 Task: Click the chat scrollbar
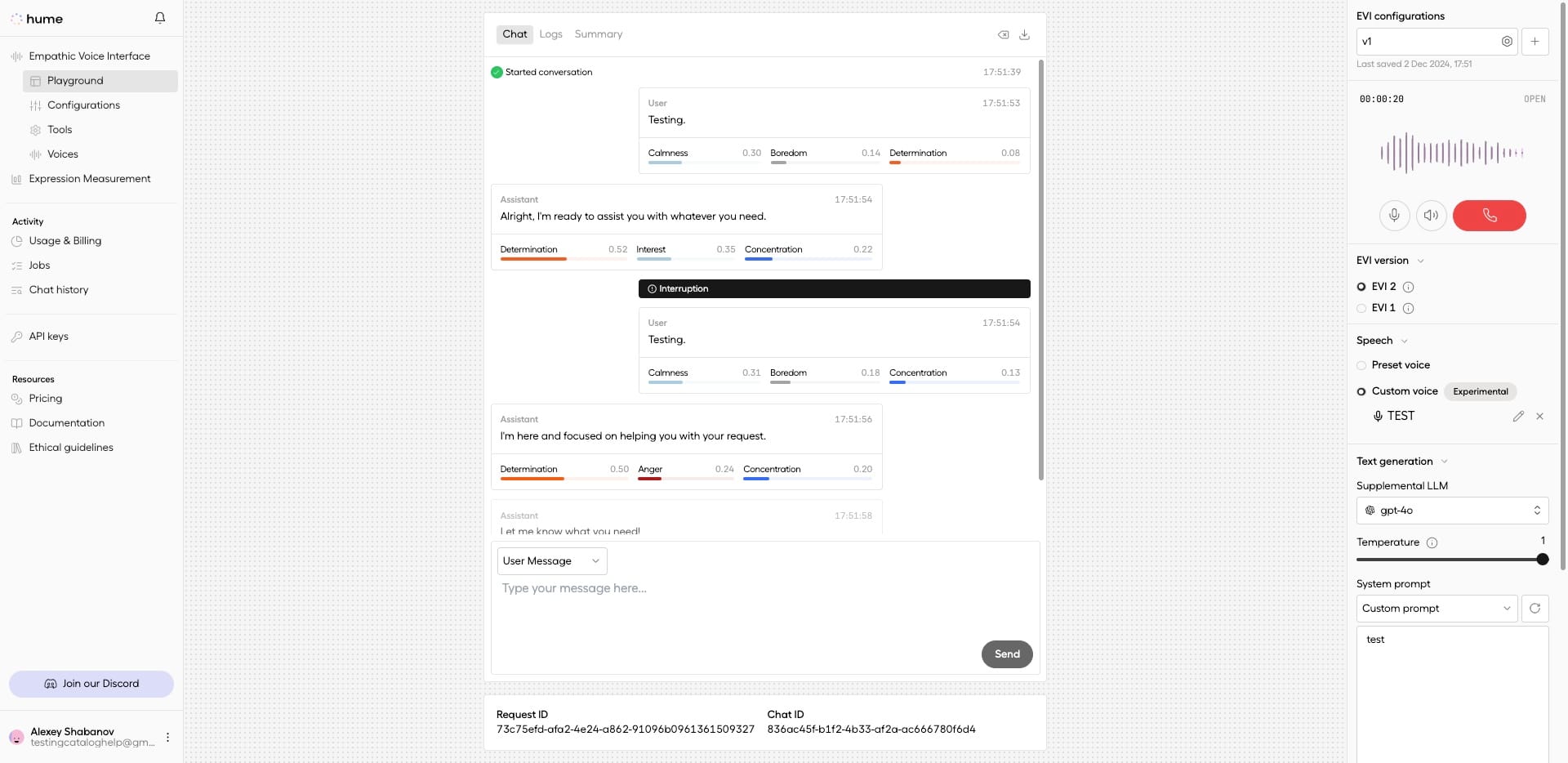pyautogui.click(x=1041, y=270)
